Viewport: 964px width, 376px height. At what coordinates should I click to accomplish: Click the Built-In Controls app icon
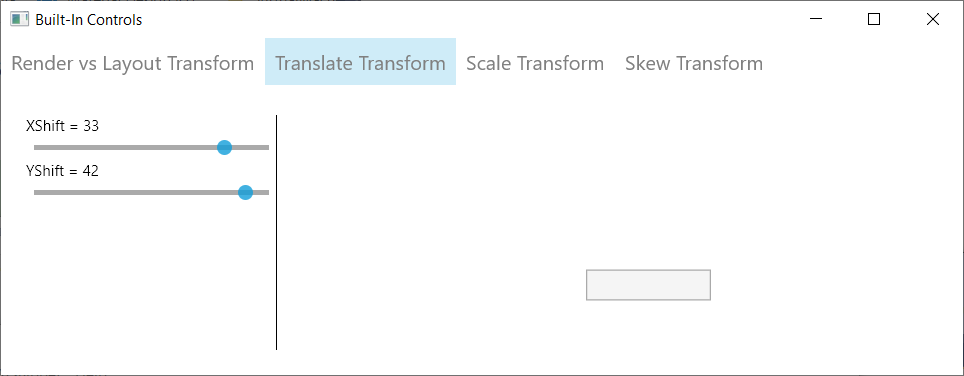click(x=19, y=20)
